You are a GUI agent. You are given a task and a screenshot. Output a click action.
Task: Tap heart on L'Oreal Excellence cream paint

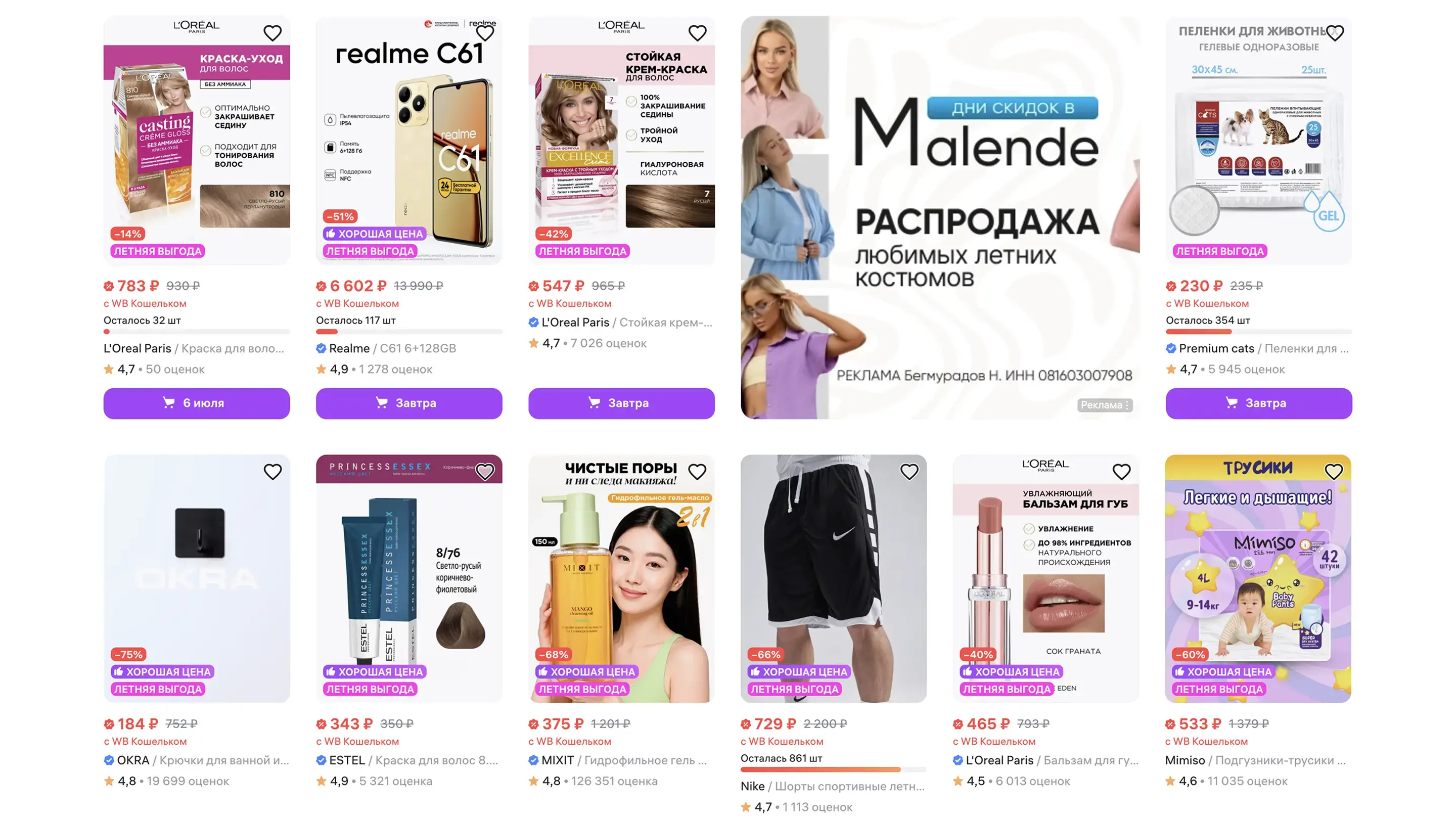(x=697, y=33)
